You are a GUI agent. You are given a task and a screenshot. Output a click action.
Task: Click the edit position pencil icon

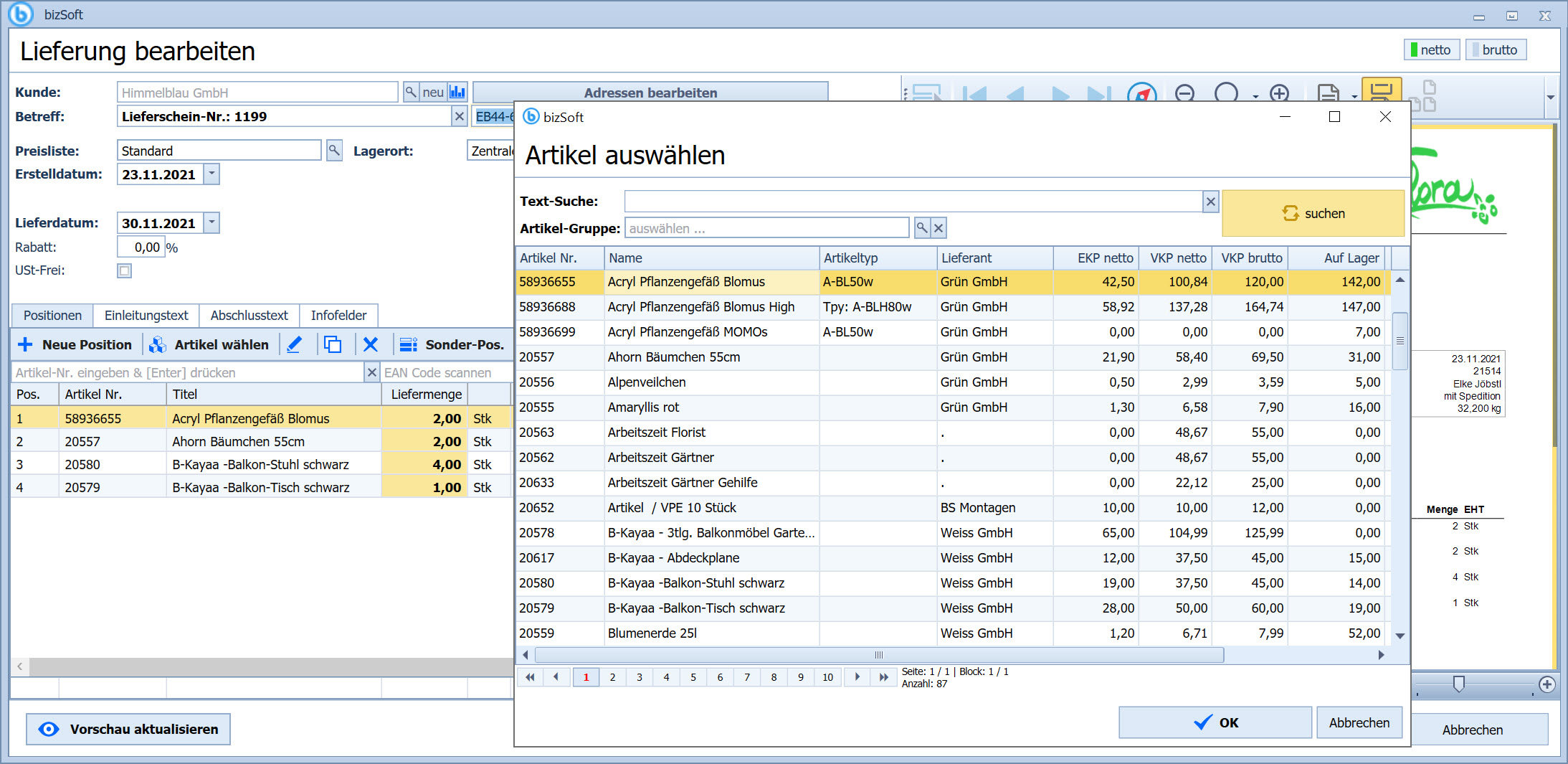tap(294, 344)
